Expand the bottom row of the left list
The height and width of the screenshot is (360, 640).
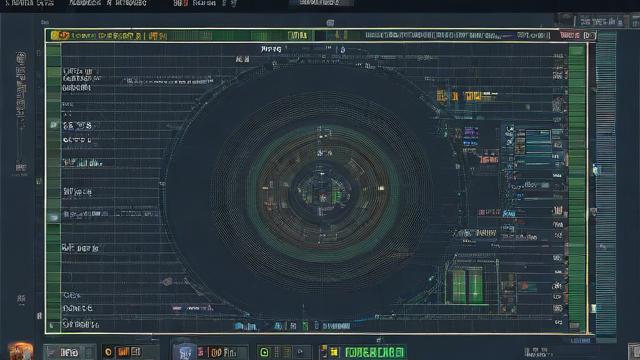(x=81, y=325)
